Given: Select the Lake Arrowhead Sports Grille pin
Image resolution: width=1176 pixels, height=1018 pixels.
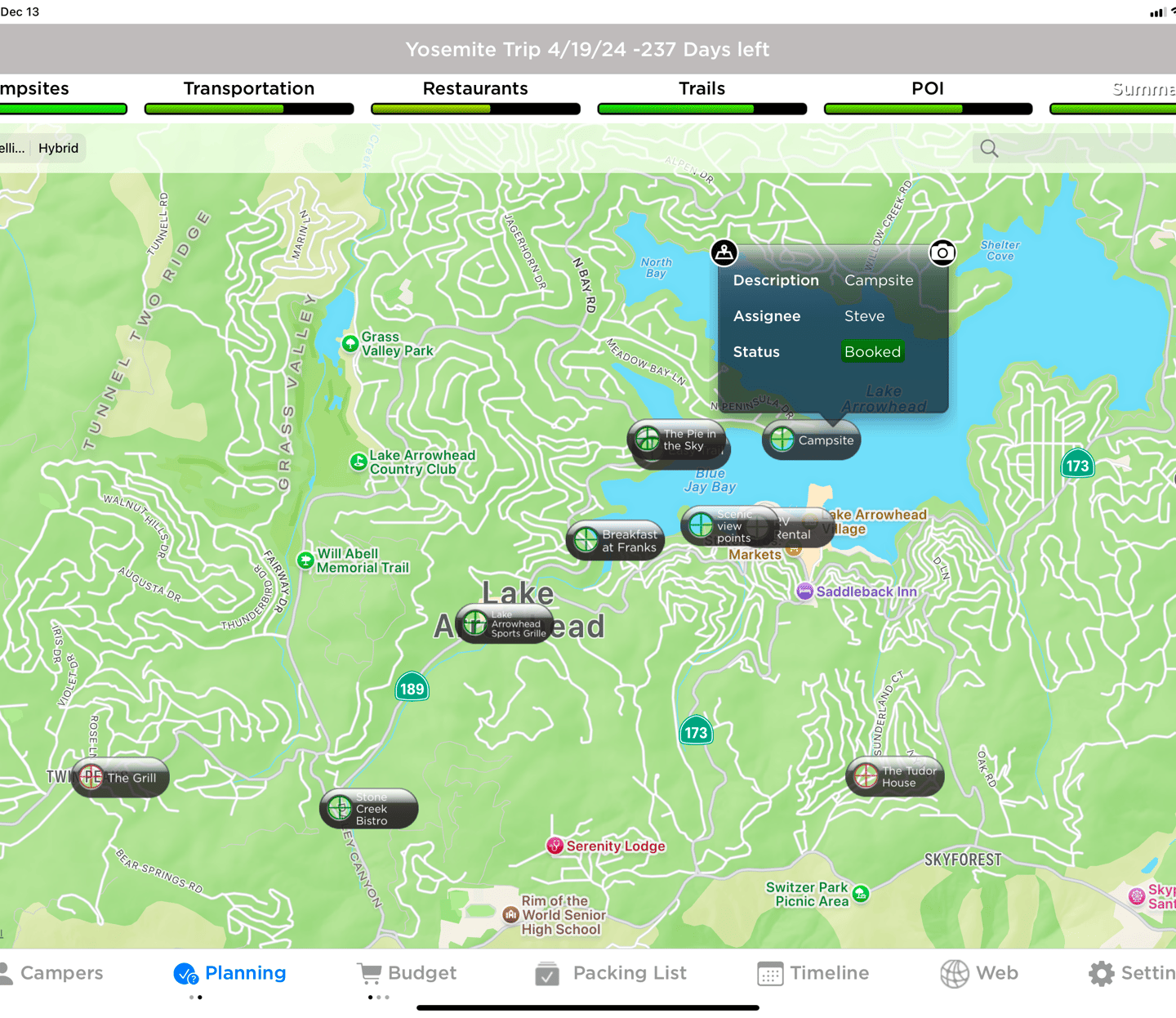Looking at the screenshot, I should (x=505, y=624).
